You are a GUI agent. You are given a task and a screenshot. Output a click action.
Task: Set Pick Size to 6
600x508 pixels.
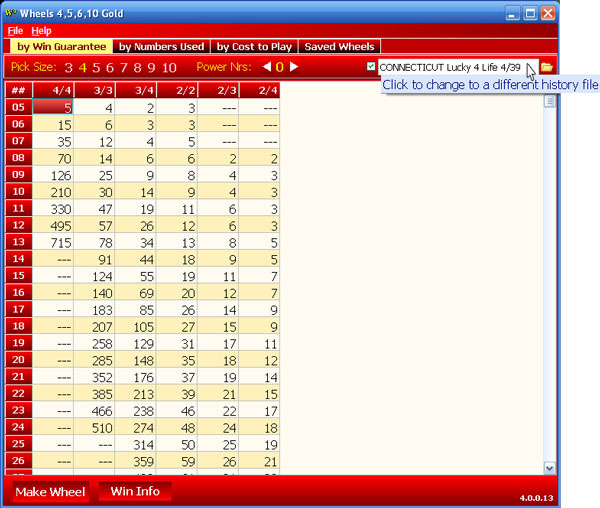(x=110, y=68)
